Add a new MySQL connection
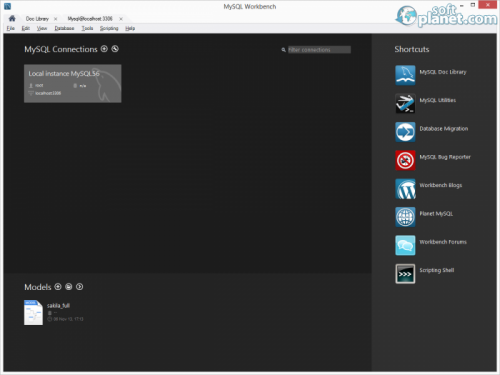This screenshot has width=500, height=375. tap(104, 49)
